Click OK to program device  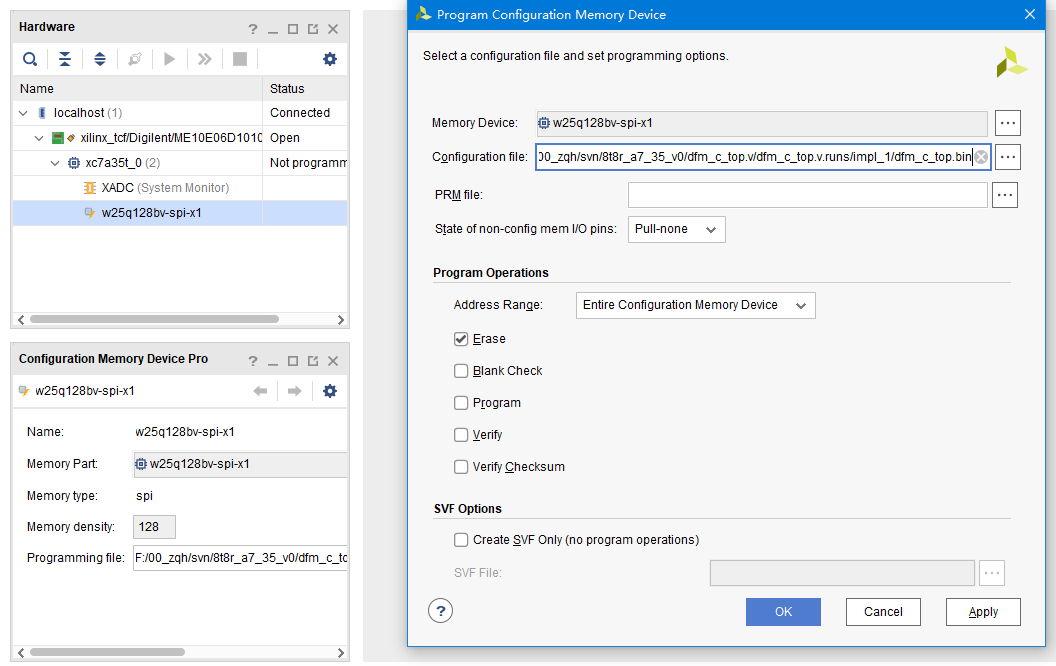click(783, 612)
